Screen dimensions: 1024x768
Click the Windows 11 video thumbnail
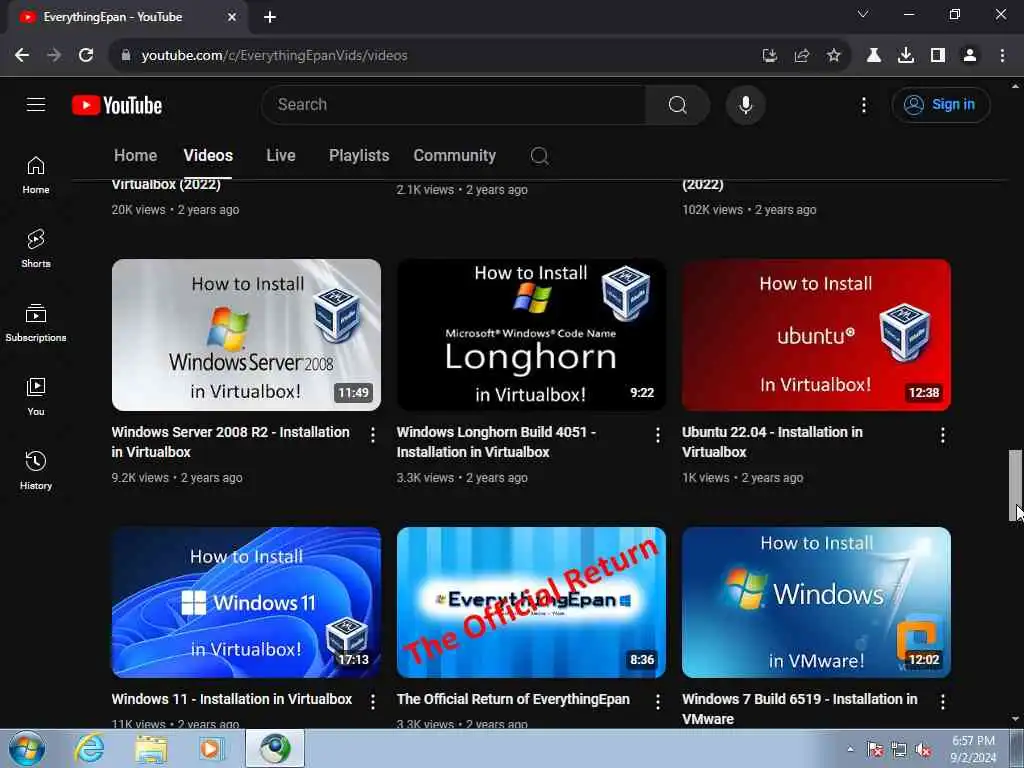[246, 603]
